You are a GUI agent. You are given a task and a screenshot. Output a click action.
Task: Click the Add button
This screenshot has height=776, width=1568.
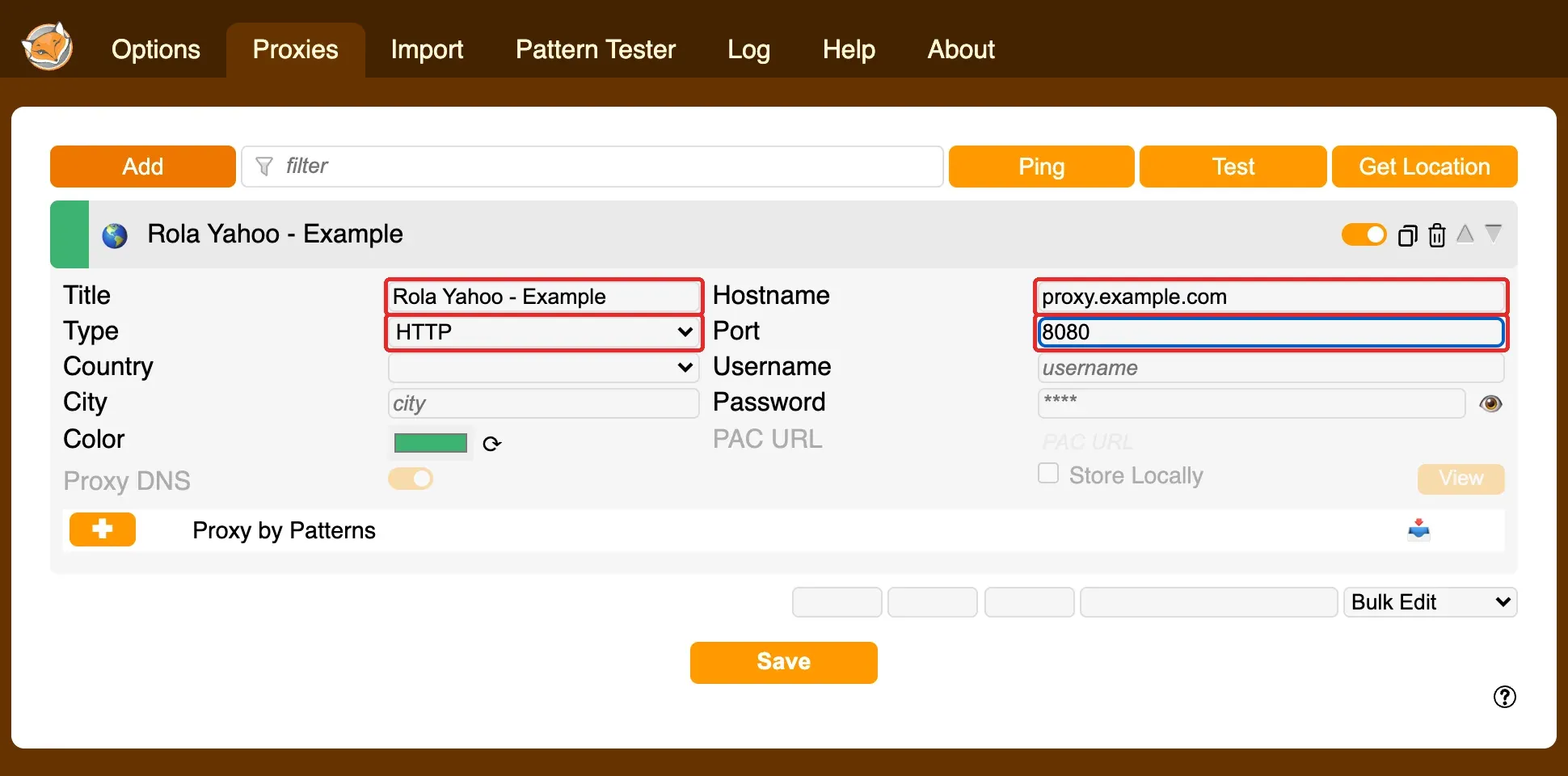(x=143, y=167)
